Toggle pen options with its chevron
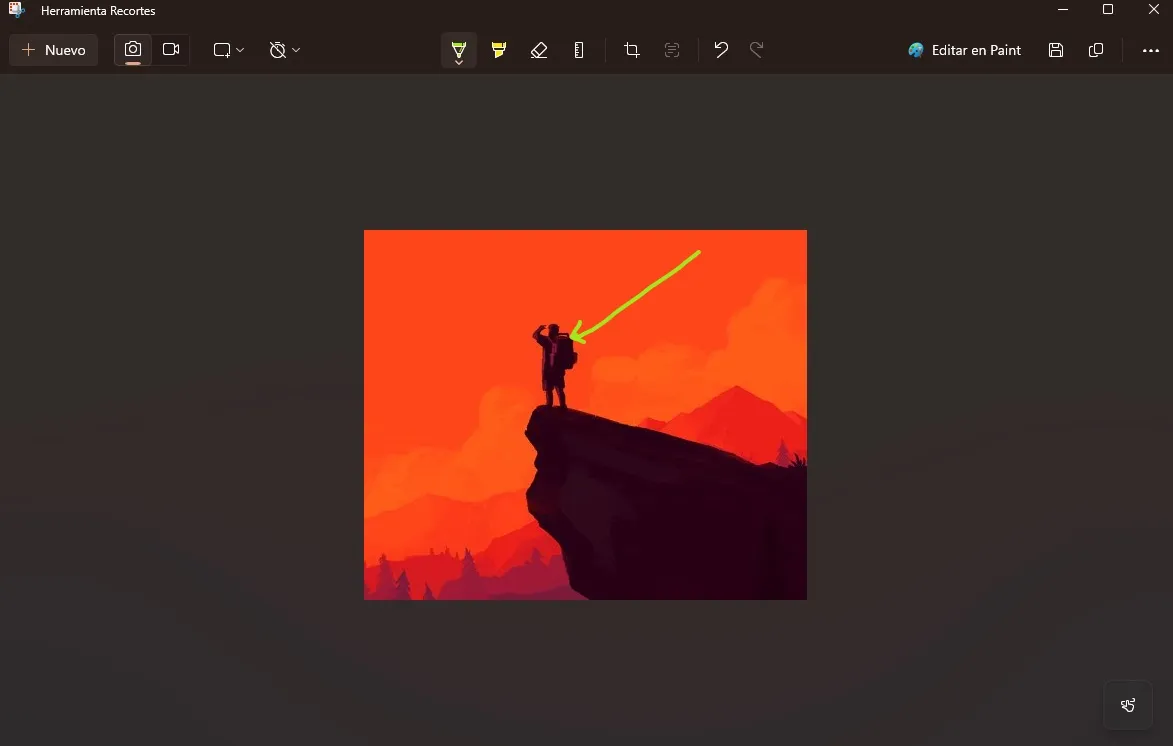This screenshot has width=1173, height=746. (459, 60)
